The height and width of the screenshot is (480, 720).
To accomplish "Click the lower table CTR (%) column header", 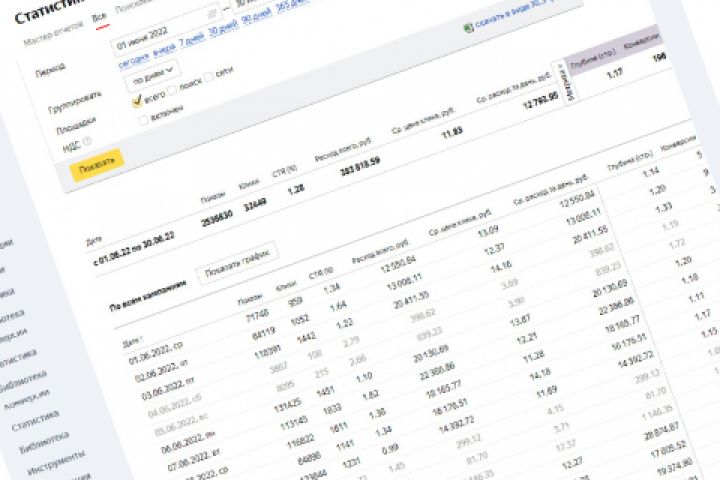I will coord(321,273).
